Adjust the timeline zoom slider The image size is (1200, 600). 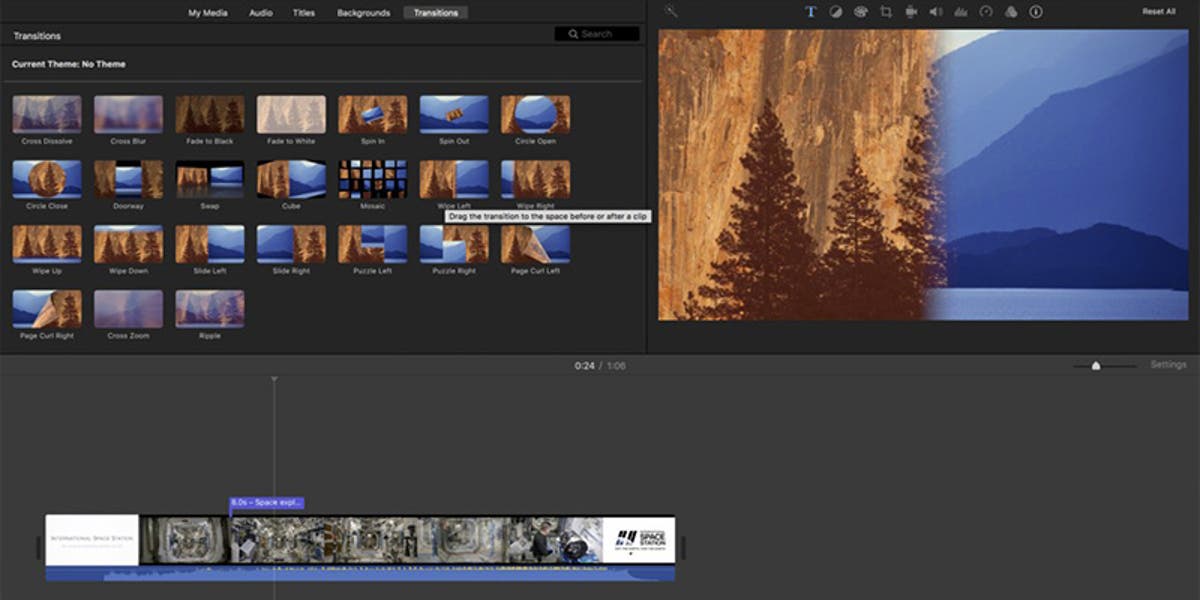click(x=1096, y=366)
